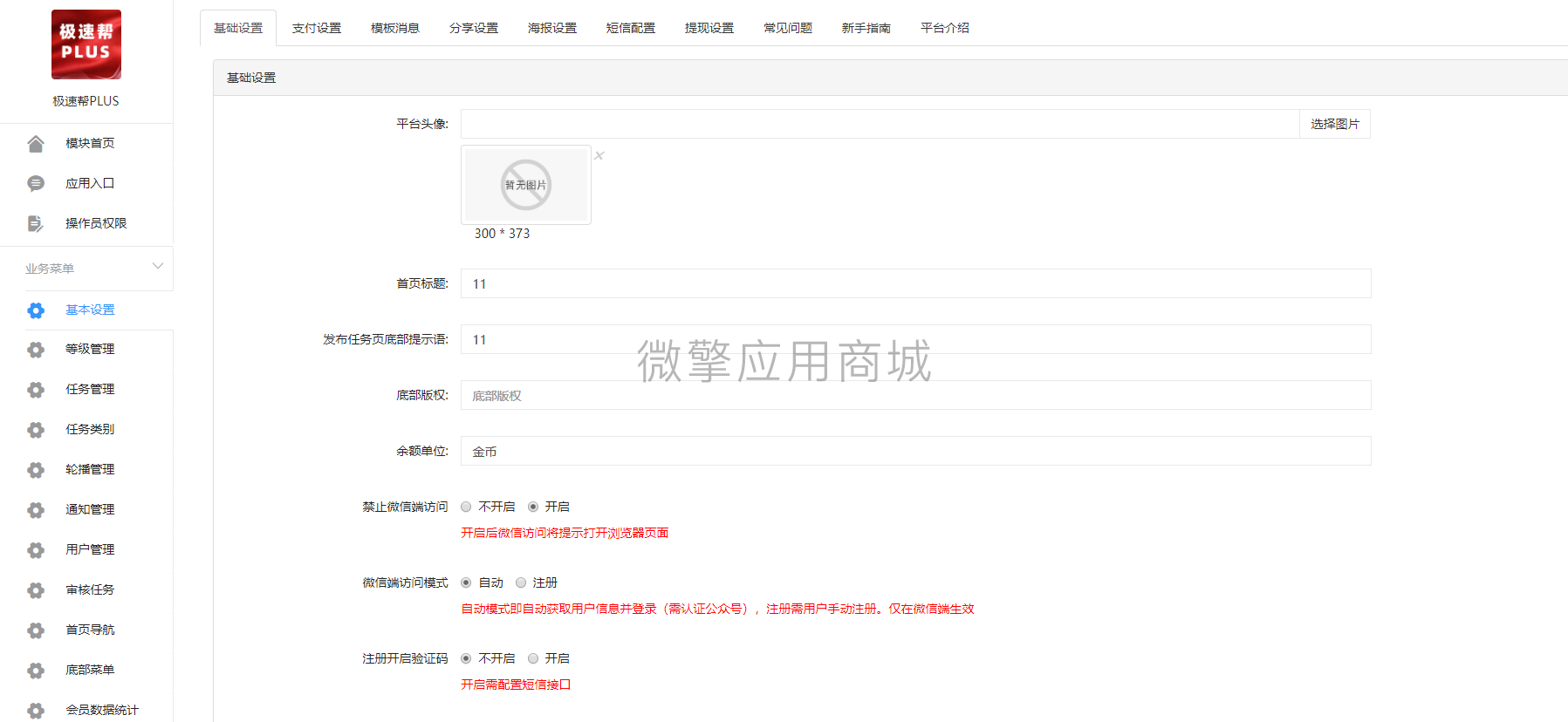
Task: Click the 极速帮PLUS name under the logo
Action: click(86, 101)
